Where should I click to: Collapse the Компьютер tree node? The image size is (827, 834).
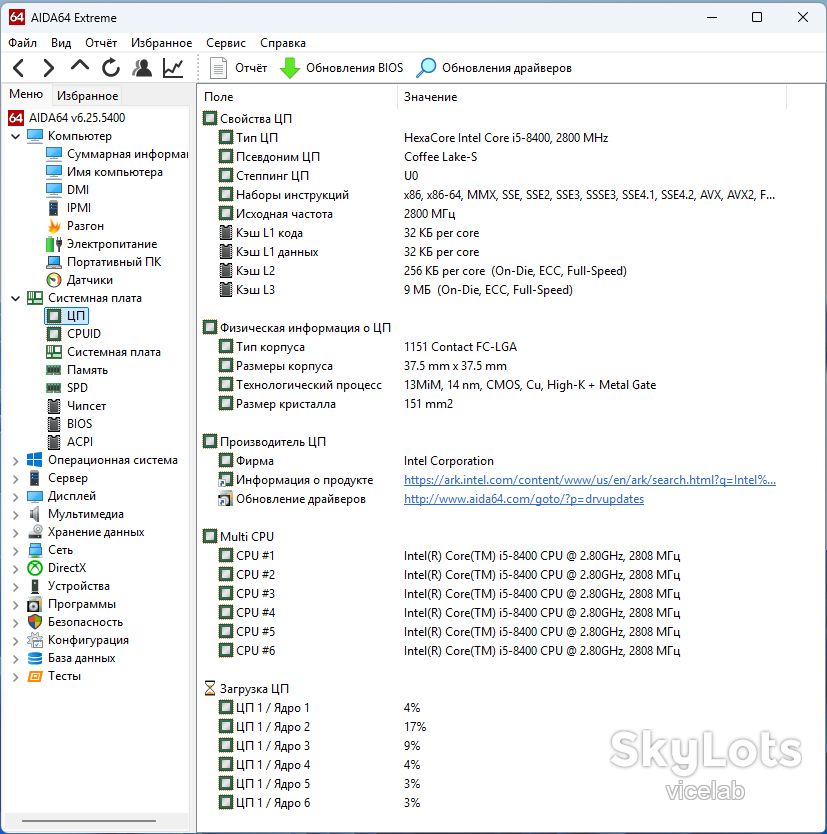coord(15,136)
